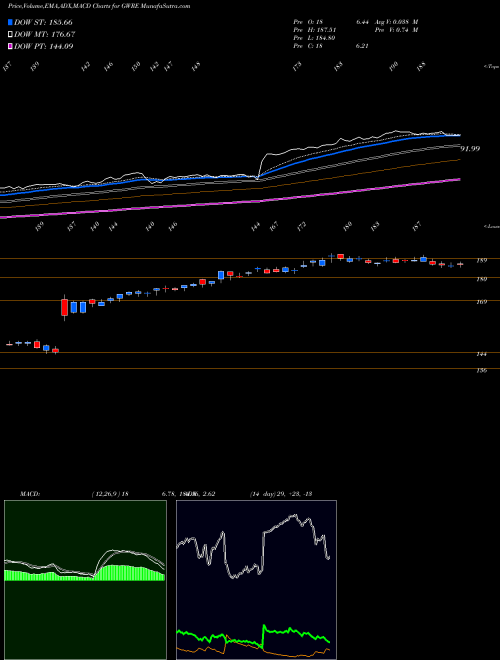Click the 180 value in the Lows row
This screenshot has width=500, height=660.
[x=348, y=226]
